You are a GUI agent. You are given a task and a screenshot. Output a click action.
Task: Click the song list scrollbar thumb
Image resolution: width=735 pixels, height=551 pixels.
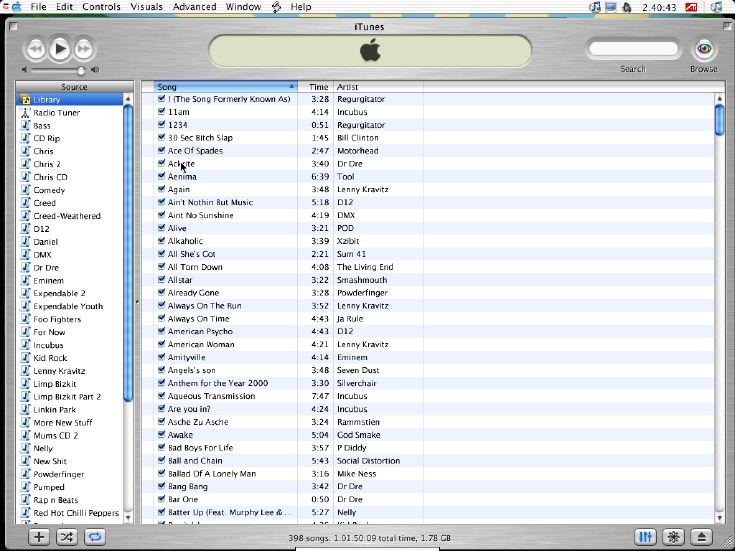pyautogui.click(x=720, y=120)
